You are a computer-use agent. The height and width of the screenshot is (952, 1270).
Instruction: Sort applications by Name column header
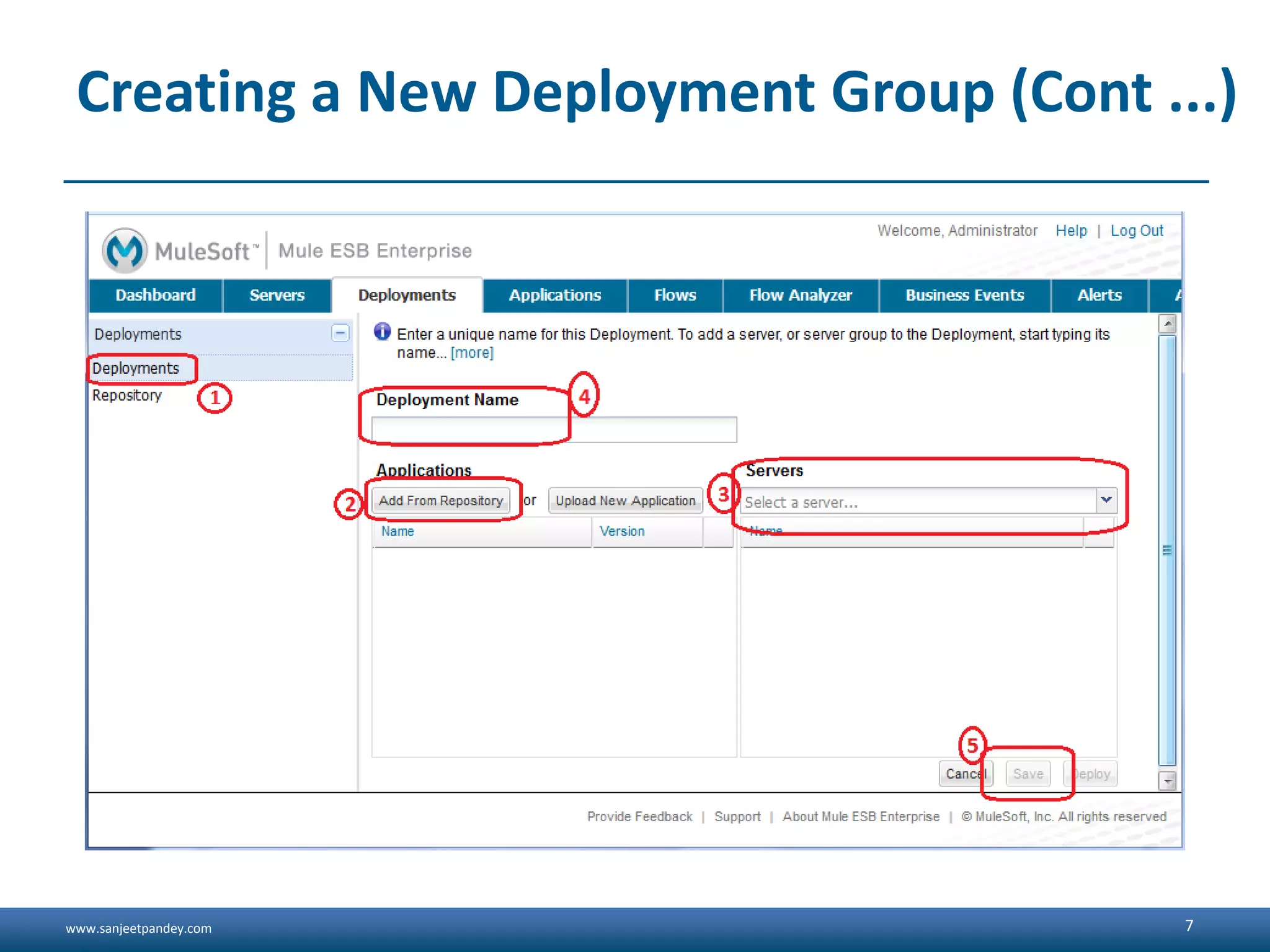pyautogui.click(x=482, y=532)
